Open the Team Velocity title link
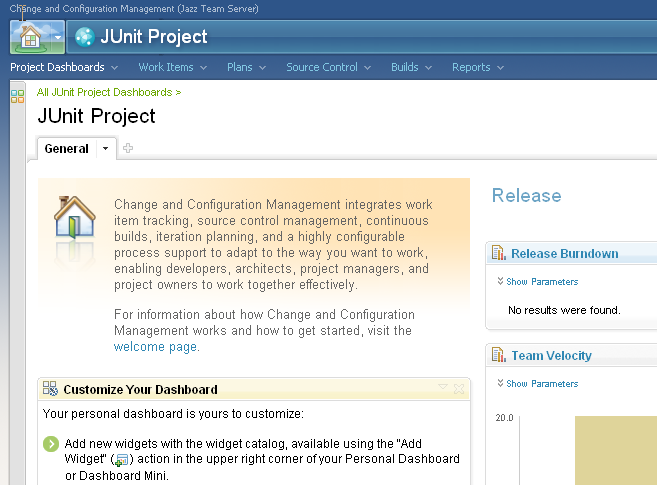The width and height of the screenshot is (657, 485). point(551,356)
